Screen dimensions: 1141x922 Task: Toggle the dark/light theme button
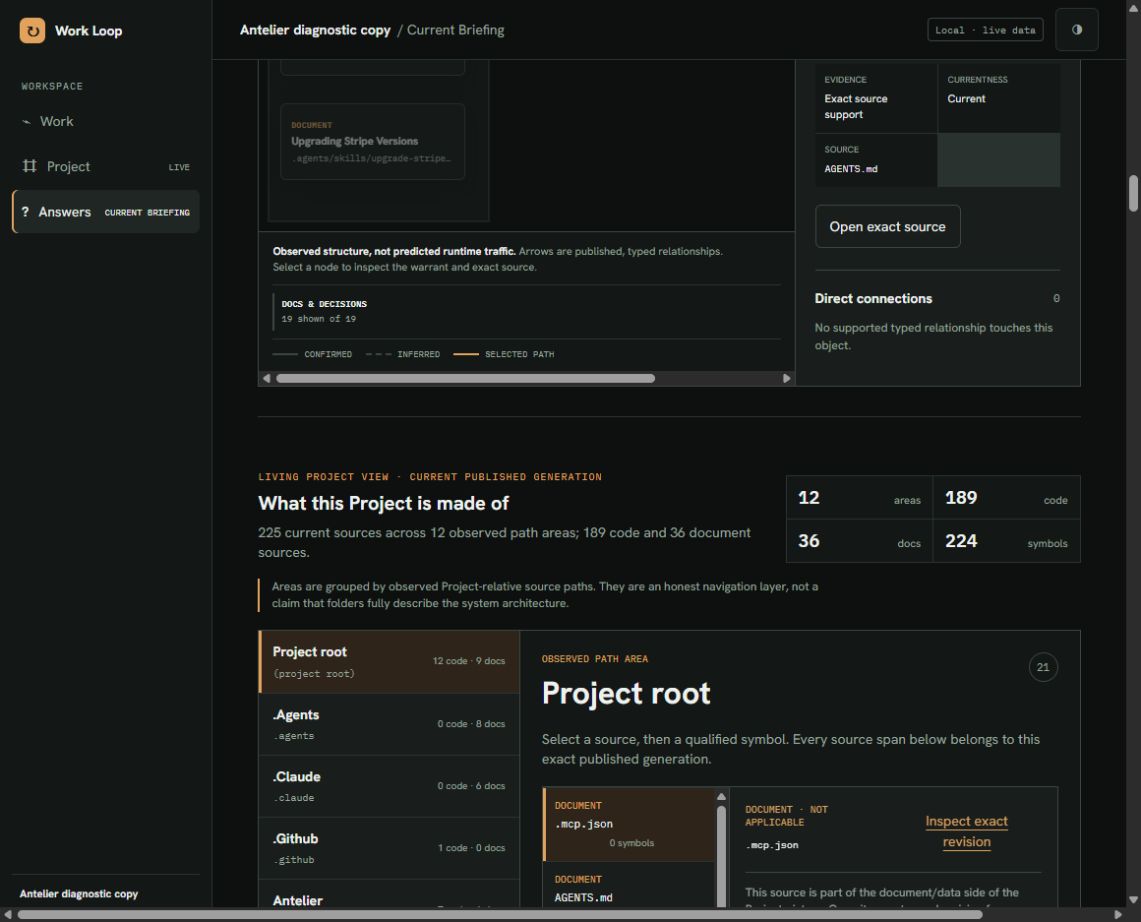click(x=1076, y=30)
